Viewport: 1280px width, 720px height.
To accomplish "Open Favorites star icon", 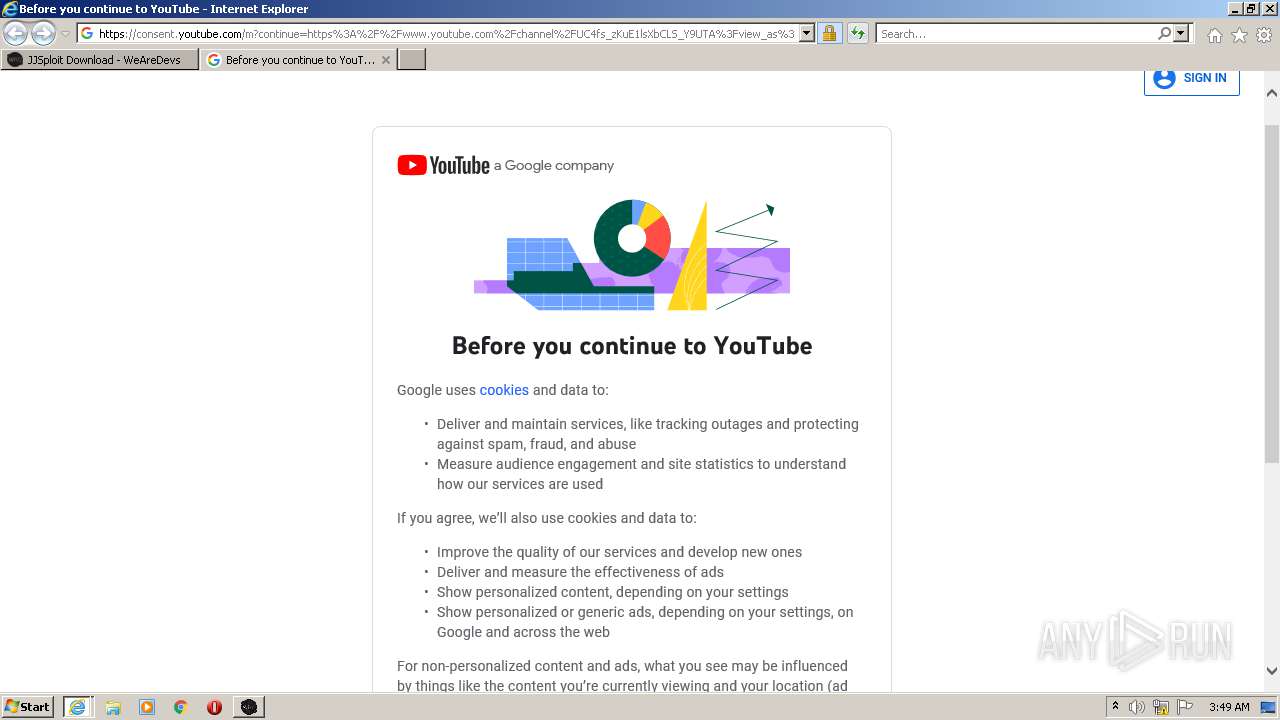I will 1239,35.
